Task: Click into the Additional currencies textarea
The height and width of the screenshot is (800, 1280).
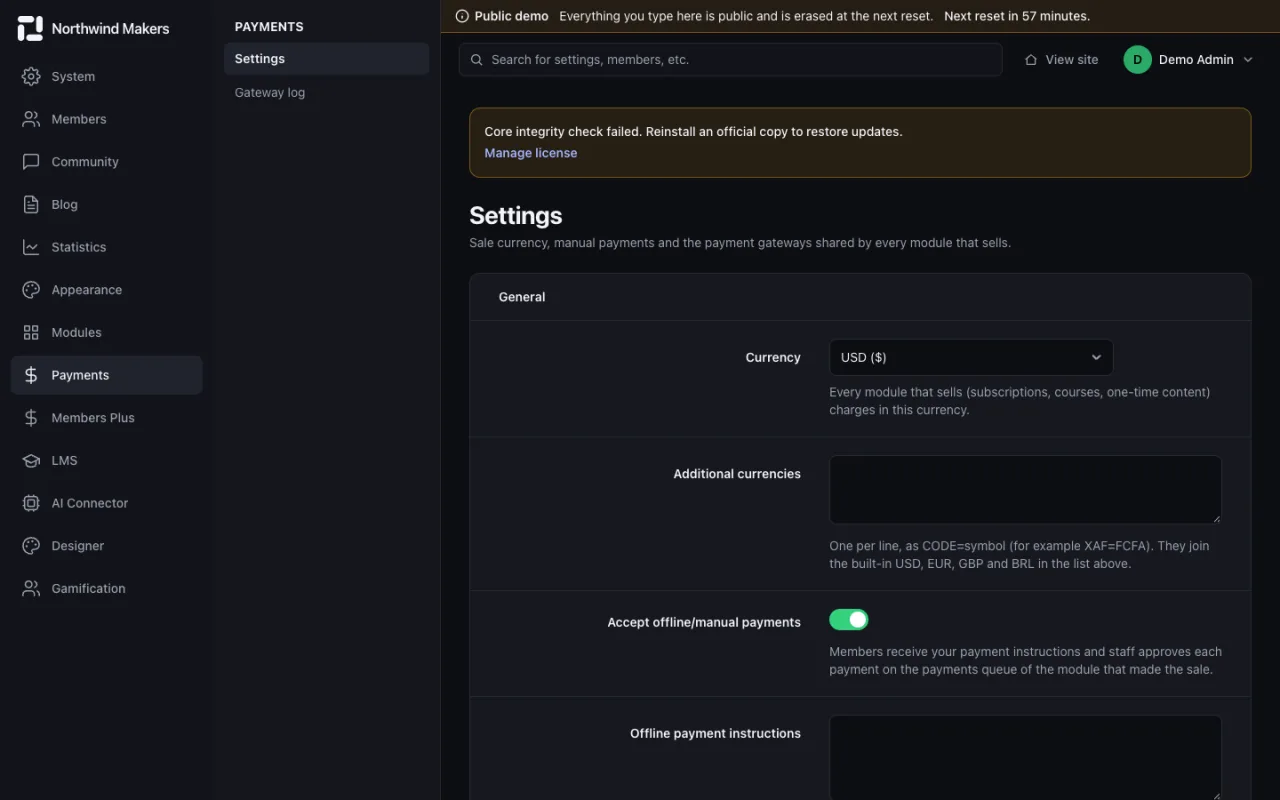Action: [1025, 490]
